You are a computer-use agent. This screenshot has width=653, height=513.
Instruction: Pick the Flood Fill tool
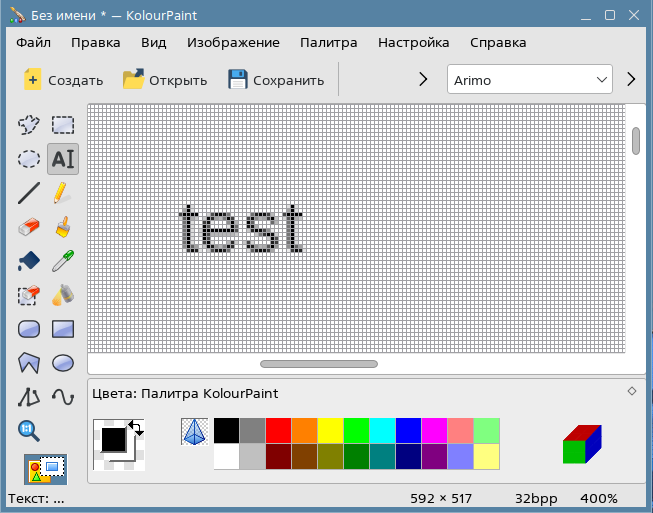click(x=29, y=261)
